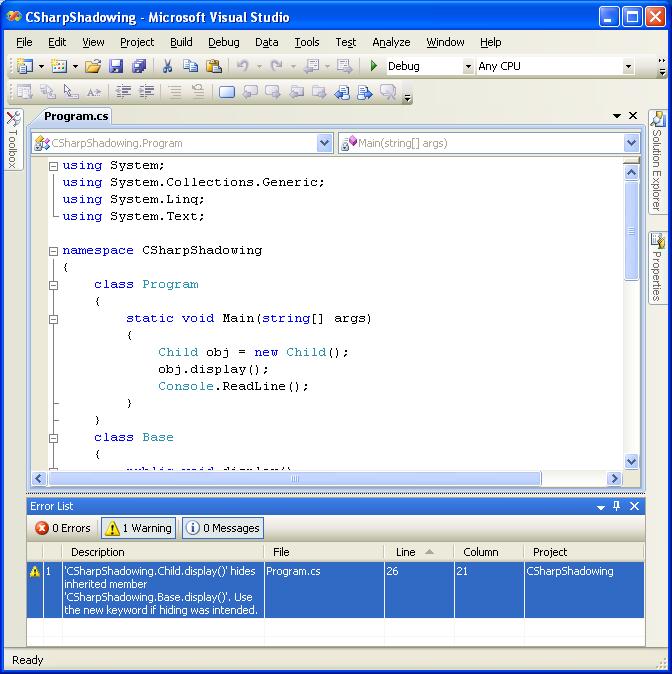Open the File menu
Image resolution: width=672 pixels, height=674 pixels.
point(24,42)
